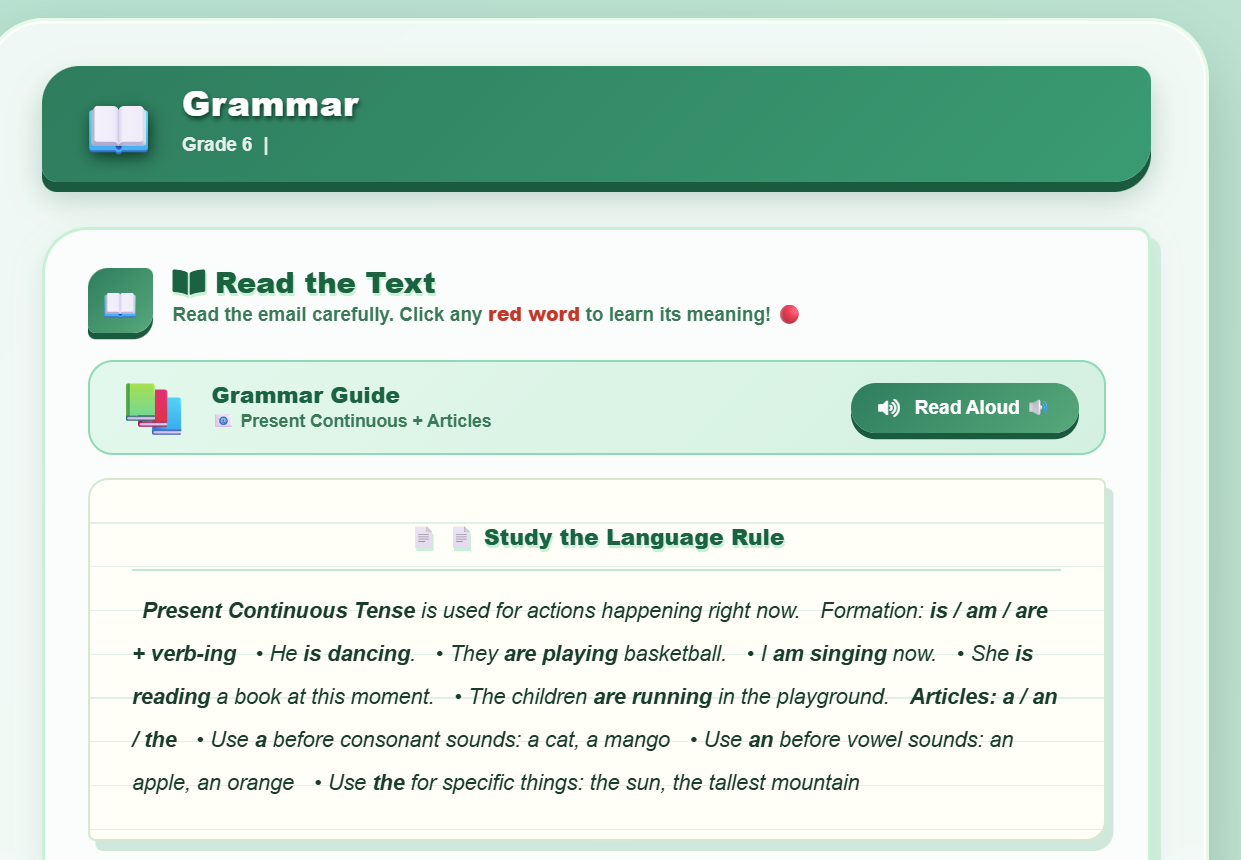This screenshot has height=860, width=1241.
Task: Click the stacked books icon in Grammar Guide
Action: 153,408
